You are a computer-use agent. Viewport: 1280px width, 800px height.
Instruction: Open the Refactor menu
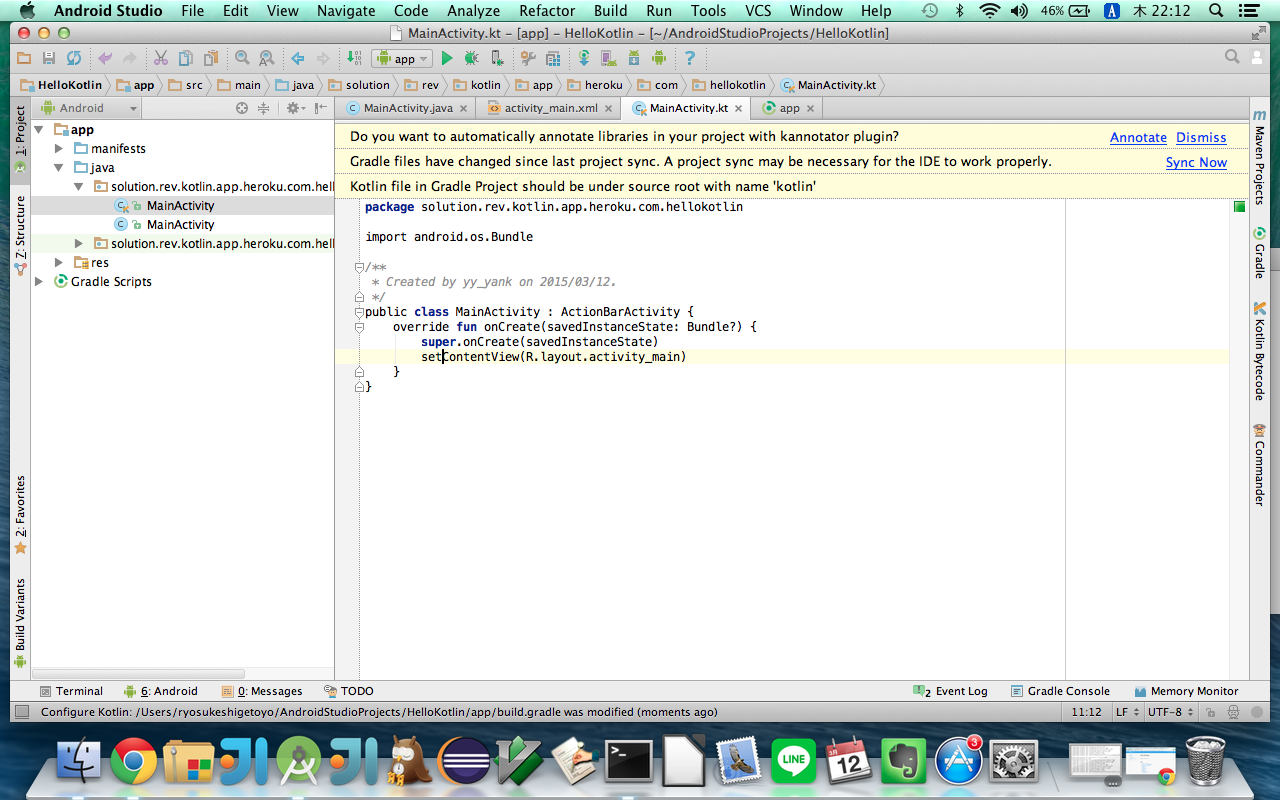(547, 11)
